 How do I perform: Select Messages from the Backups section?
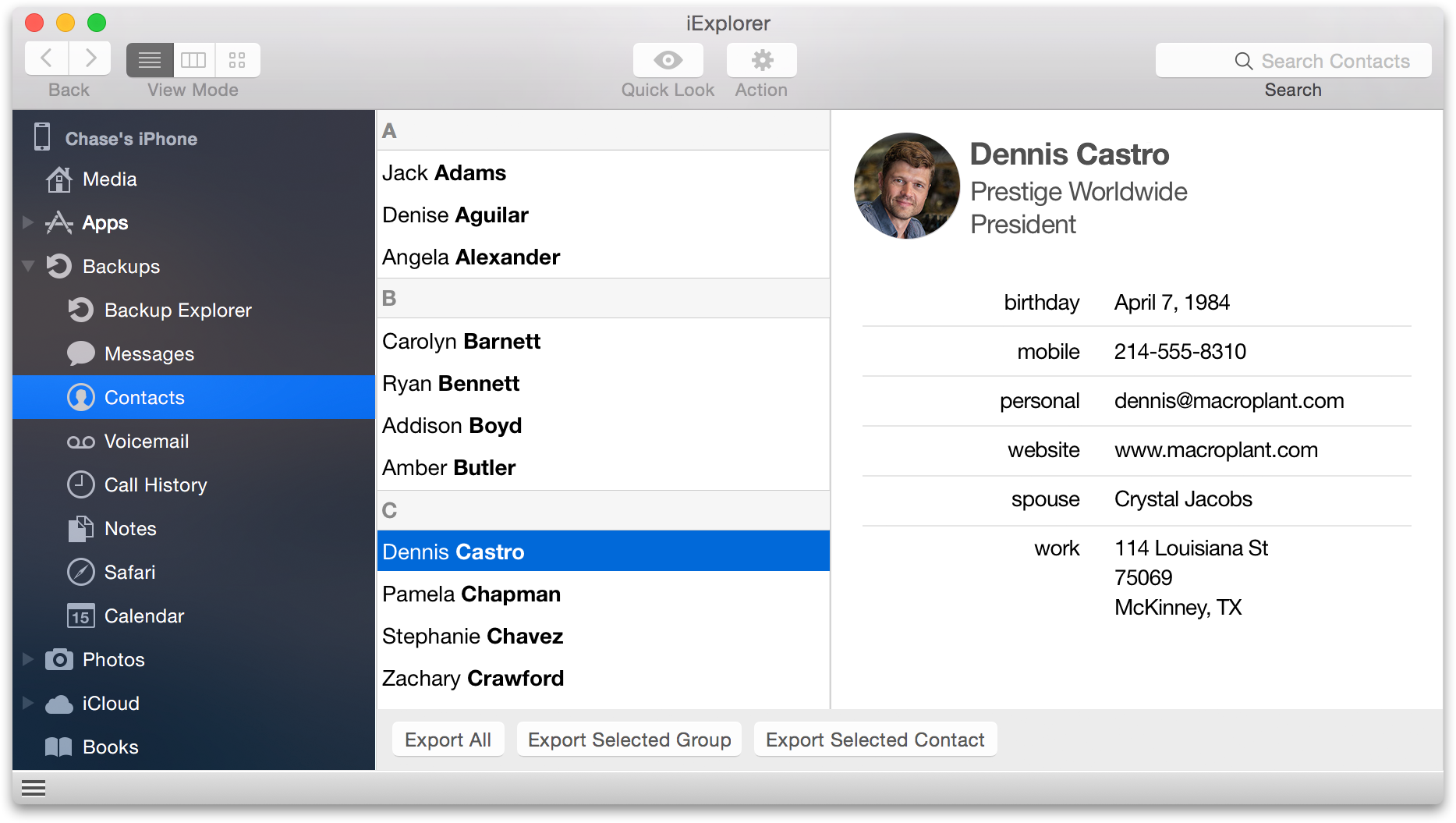click(148, 353)
